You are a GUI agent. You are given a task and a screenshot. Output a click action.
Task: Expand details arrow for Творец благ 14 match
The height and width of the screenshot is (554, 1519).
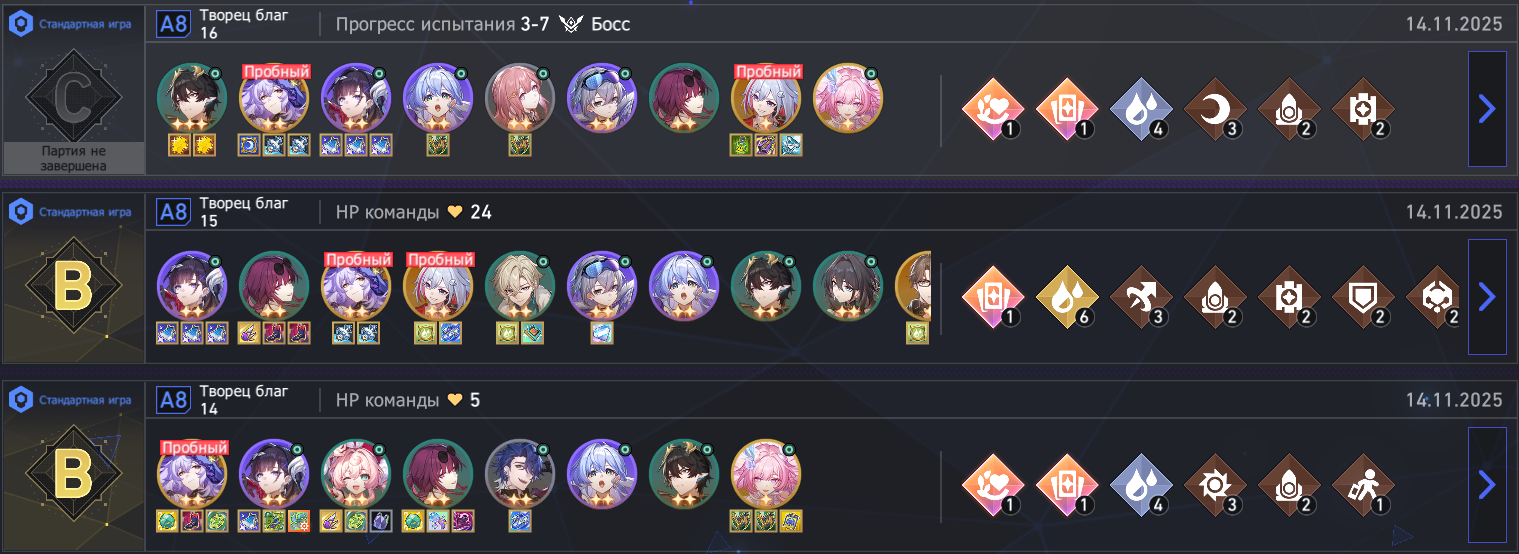(1487, 484)
